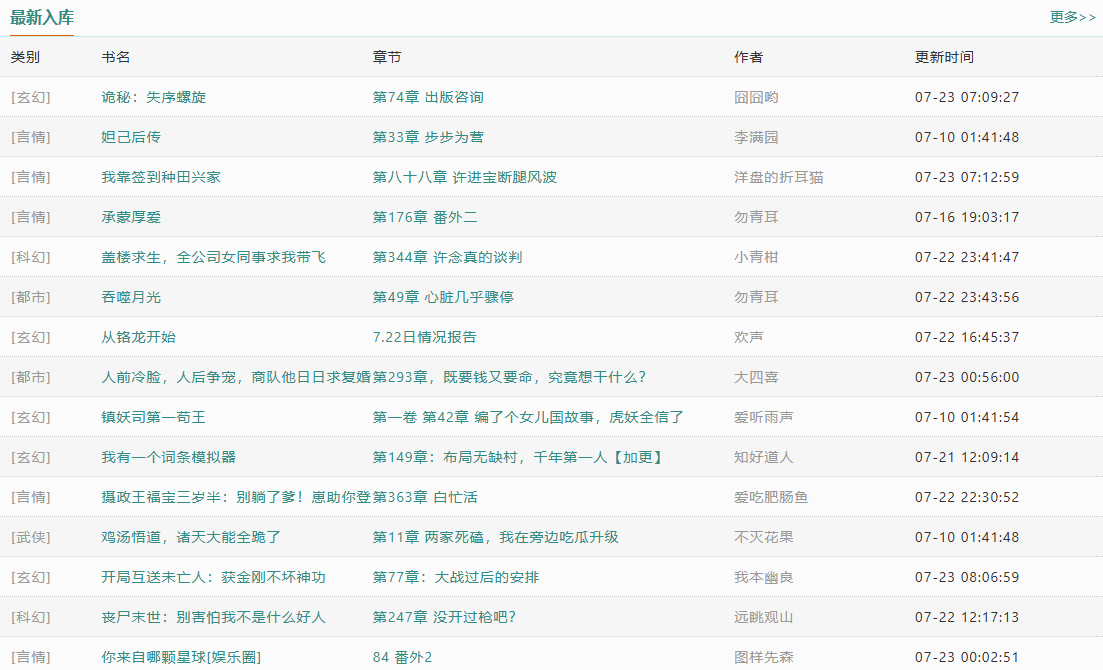The width and height of the screenshot is (1103, 670).
Task: Open the book 我靠签到种田兴家
Action: pyautogui.click(x=161, y=177)
